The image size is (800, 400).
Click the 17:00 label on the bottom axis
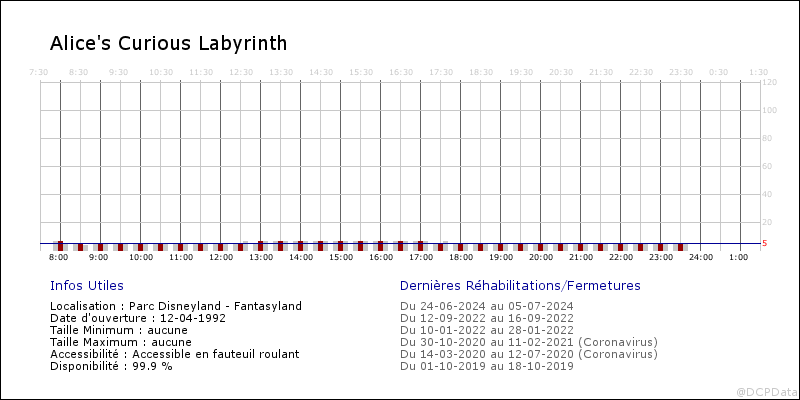point(421,258)
